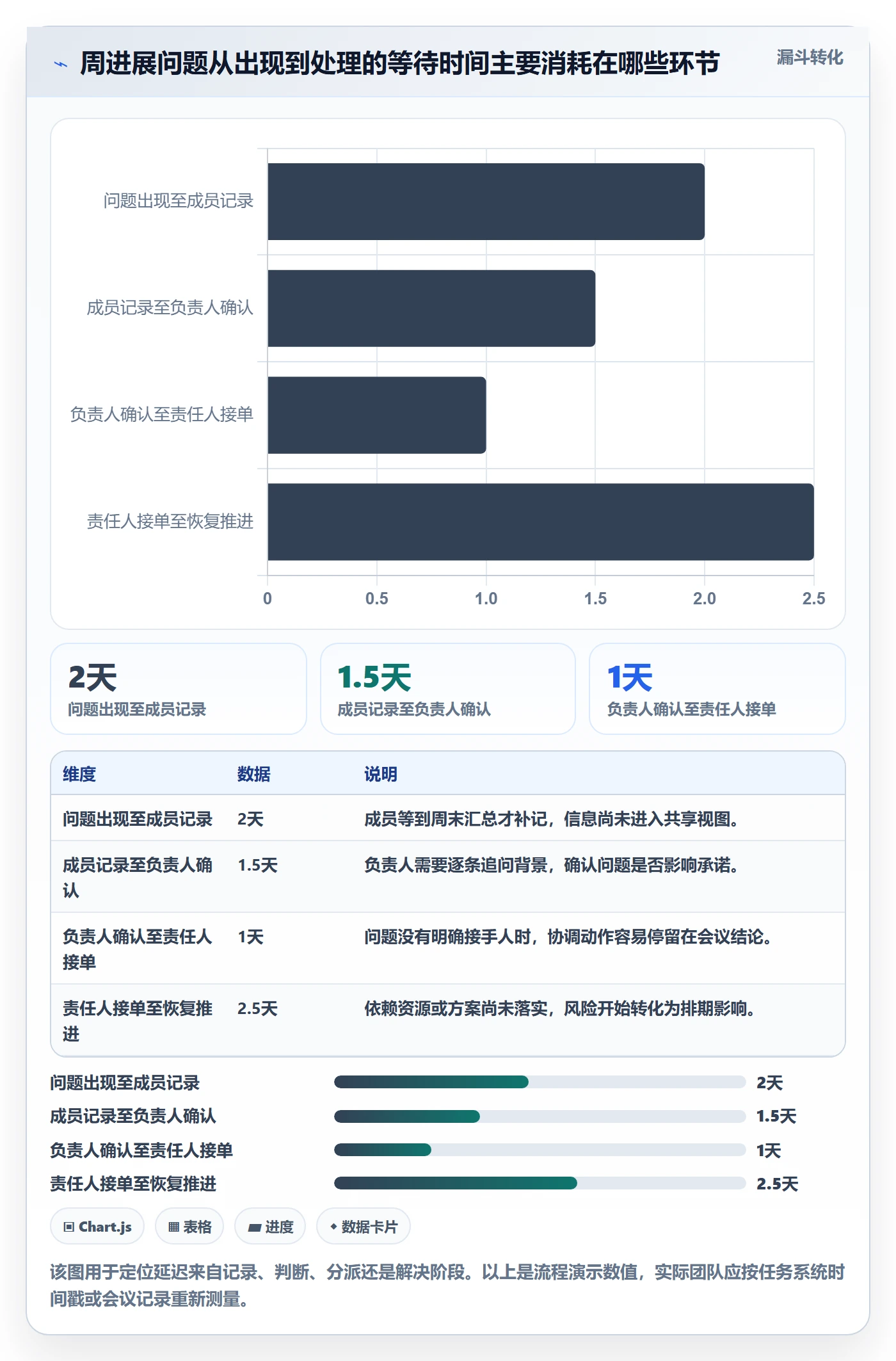Click the progress bar showing 1天
The width and height of the screenshot is (896, 1361).
pyautogui.click(x=540, y=1150)
